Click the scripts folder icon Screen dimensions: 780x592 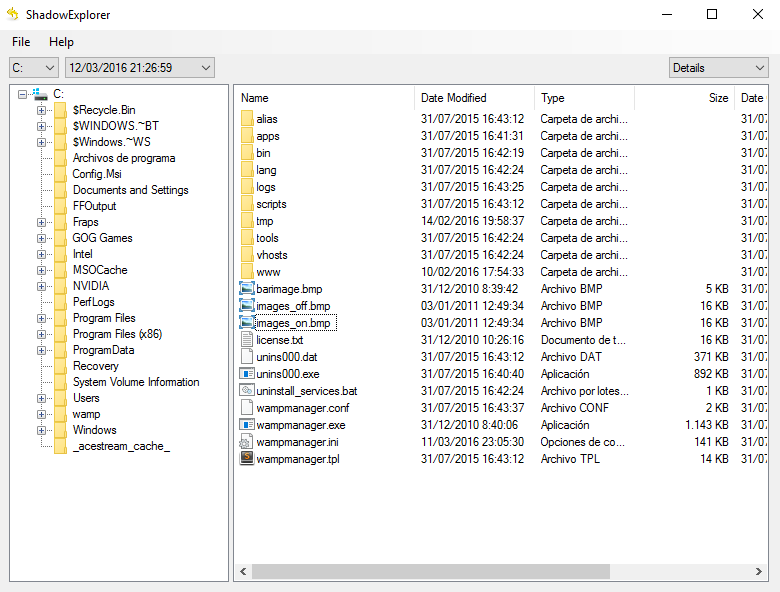(x=247, y=203)
